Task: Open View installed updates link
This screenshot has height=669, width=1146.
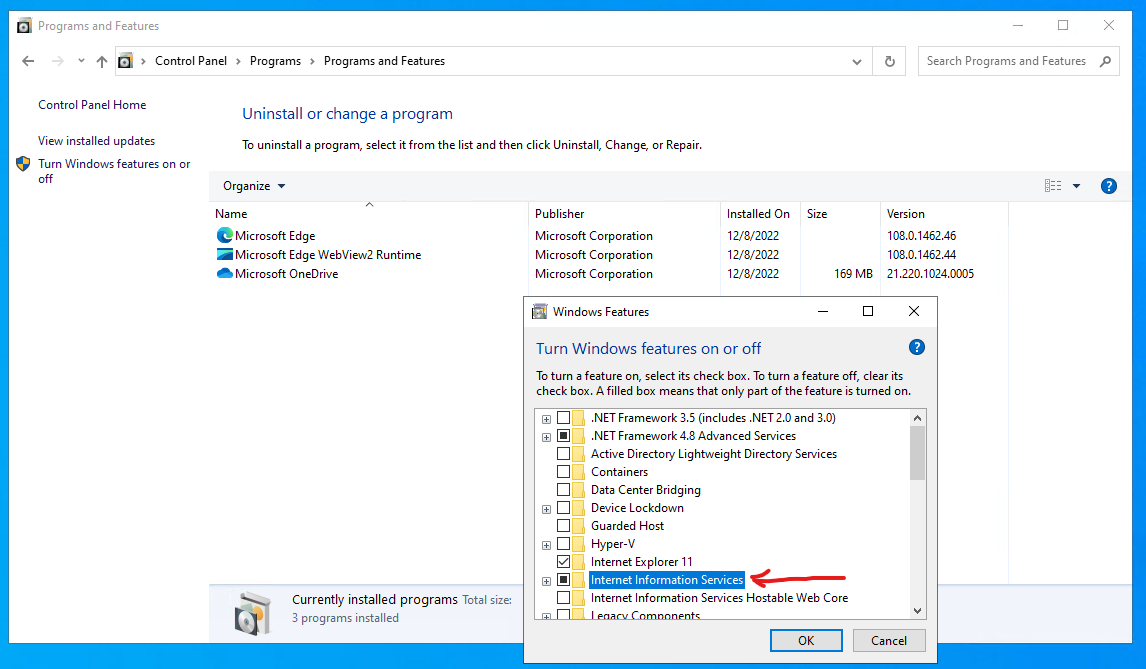Action: [96, 140]
